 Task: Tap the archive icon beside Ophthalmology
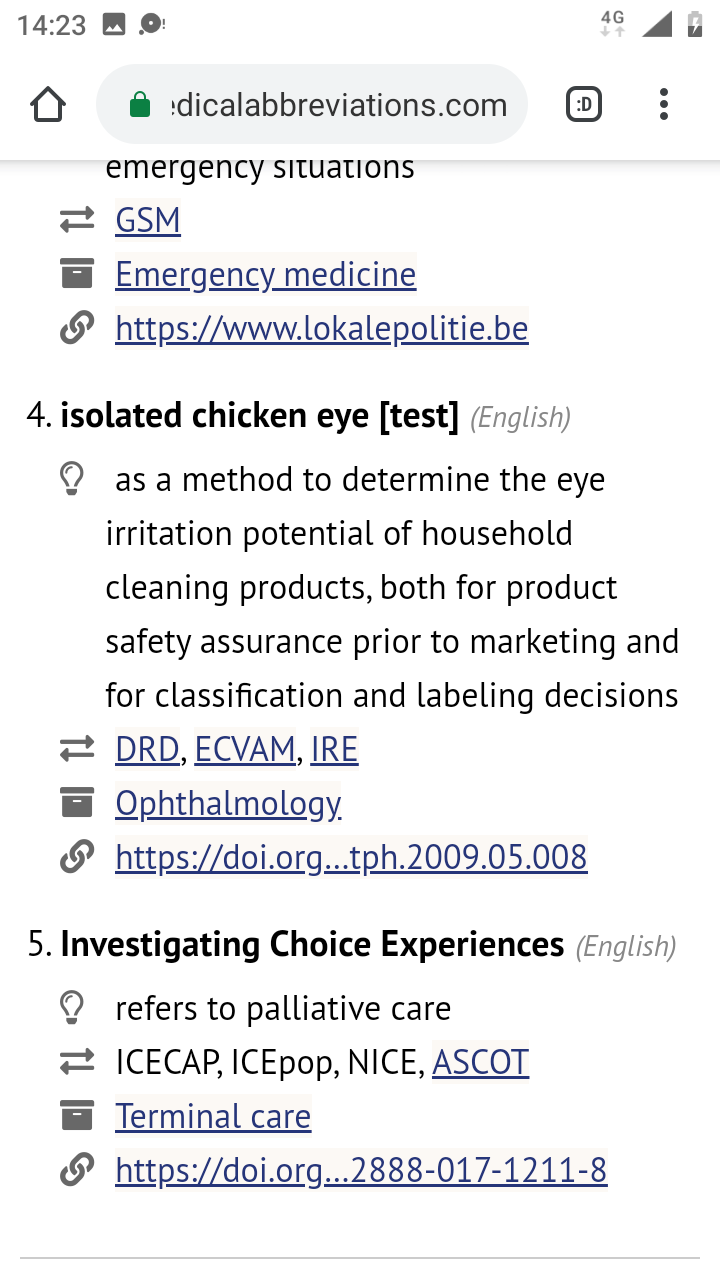coord(77,803)
